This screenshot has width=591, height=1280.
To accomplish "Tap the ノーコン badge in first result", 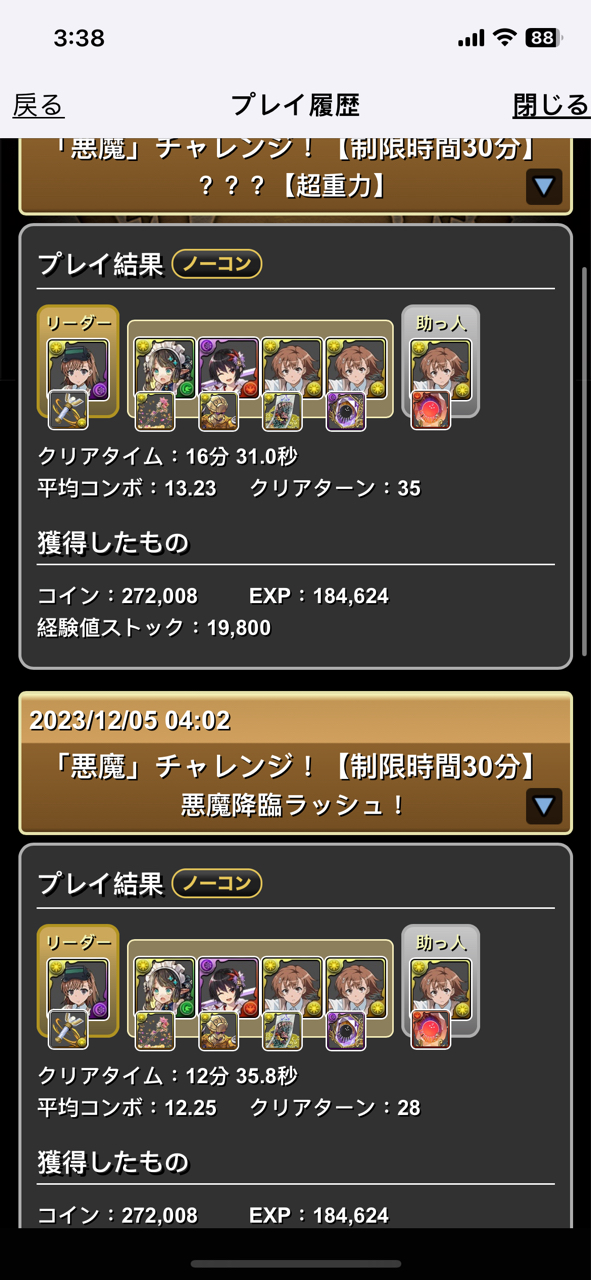I will tap(217, 264).
